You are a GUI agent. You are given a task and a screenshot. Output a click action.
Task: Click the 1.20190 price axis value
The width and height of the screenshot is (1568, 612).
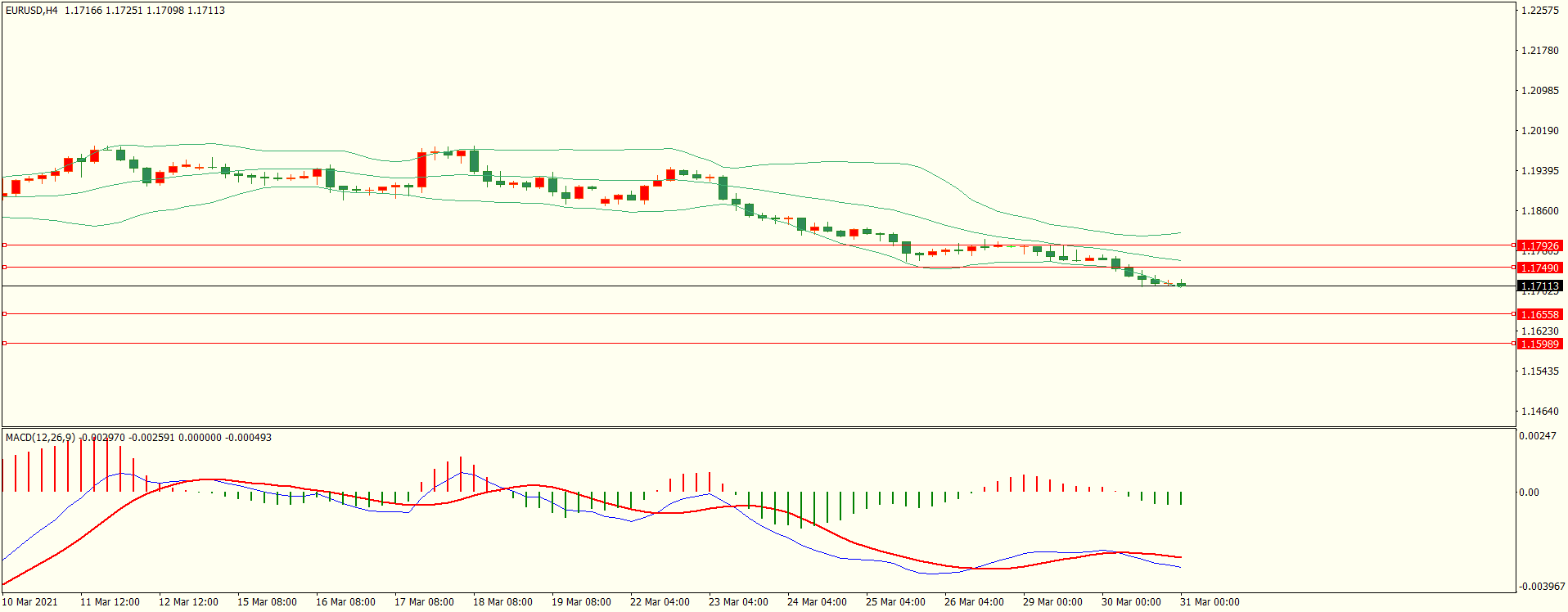pos(1540,131)
